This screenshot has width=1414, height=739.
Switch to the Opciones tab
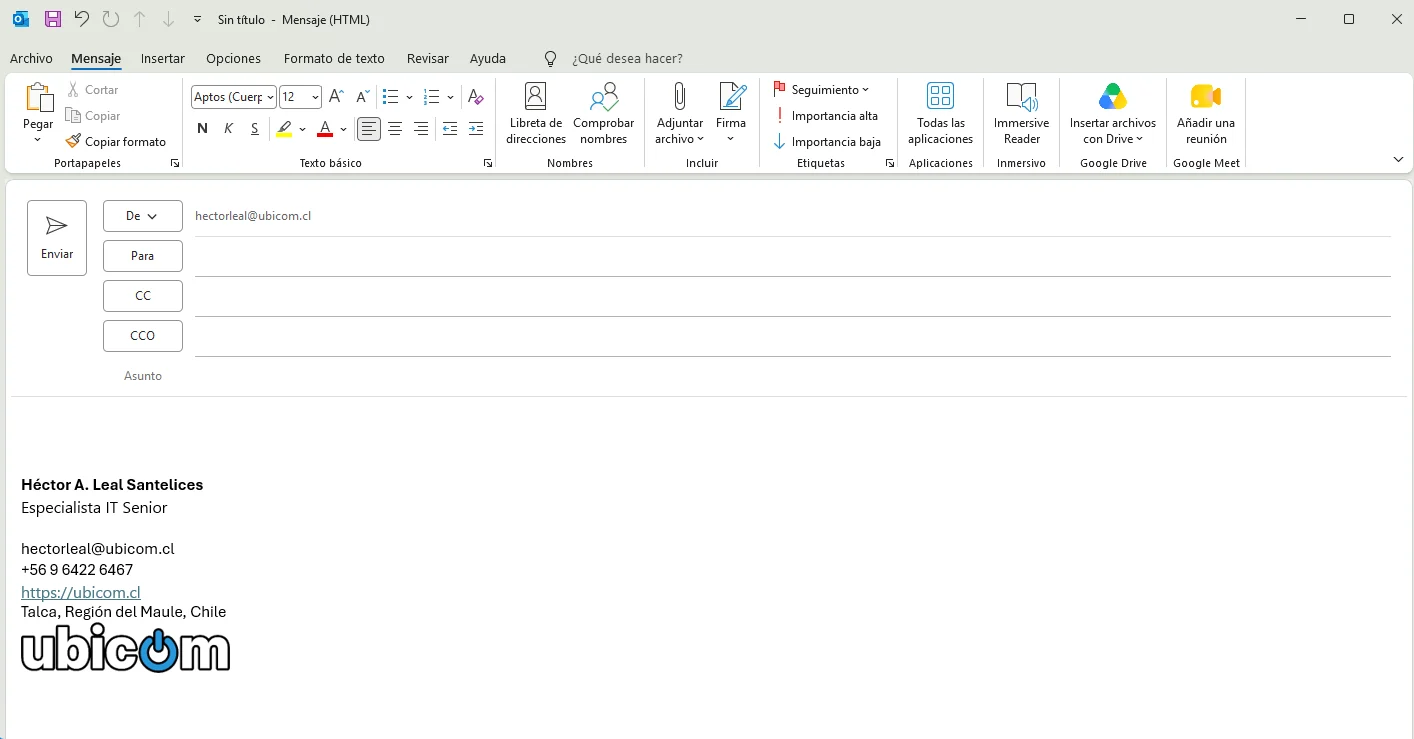(x=233, y=59)
